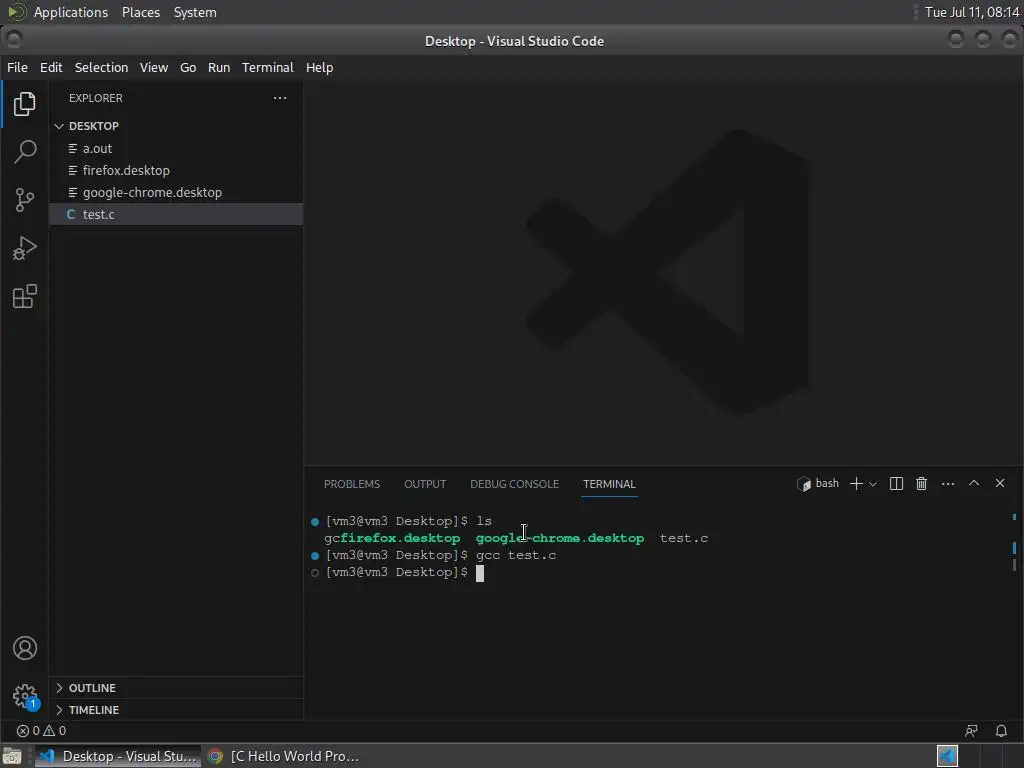Open the Edit menu
This screenshot has height=768, width=1024.
51,67
